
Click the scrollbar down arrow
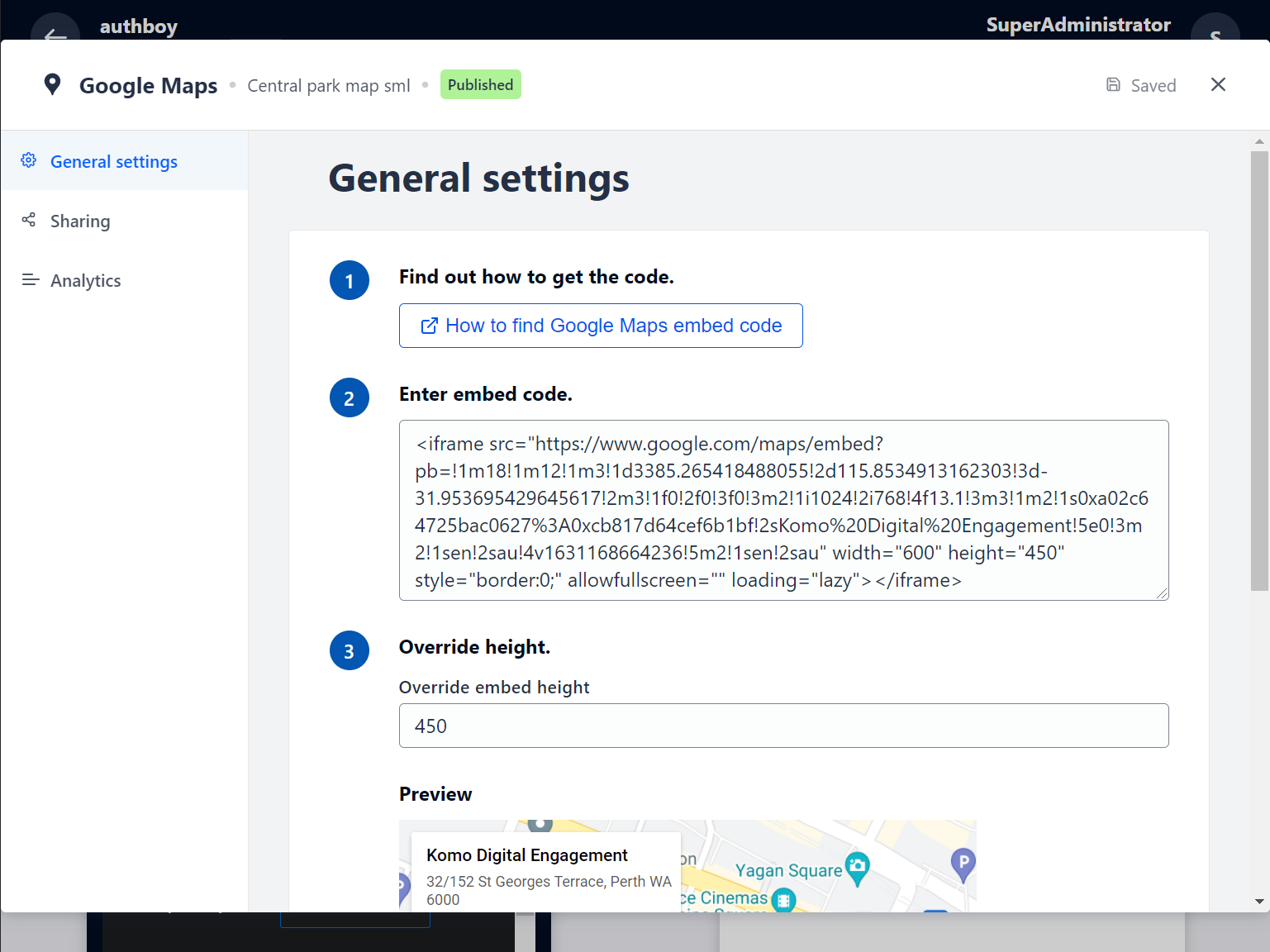[x=1259, y=902]
